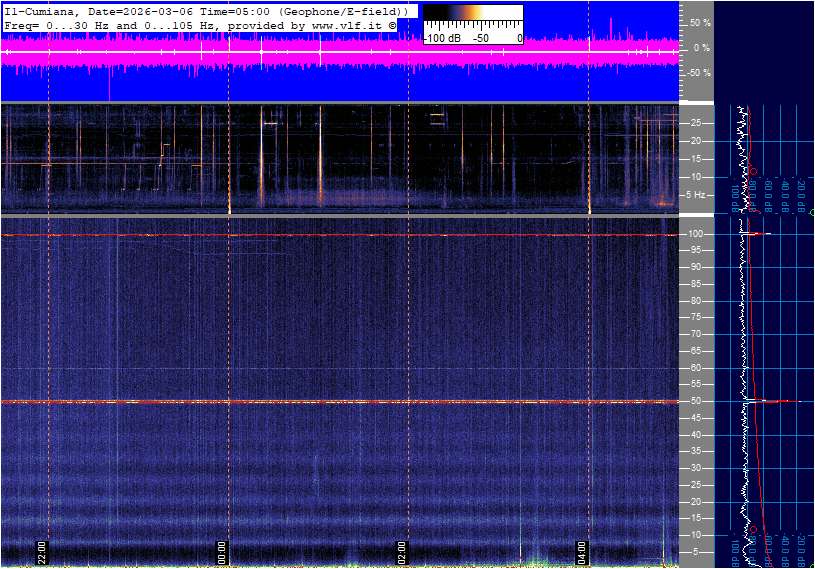The image size is (815, 569).
Task: Click the 25 Hz label on upper scale
Action: pos(697,123)
